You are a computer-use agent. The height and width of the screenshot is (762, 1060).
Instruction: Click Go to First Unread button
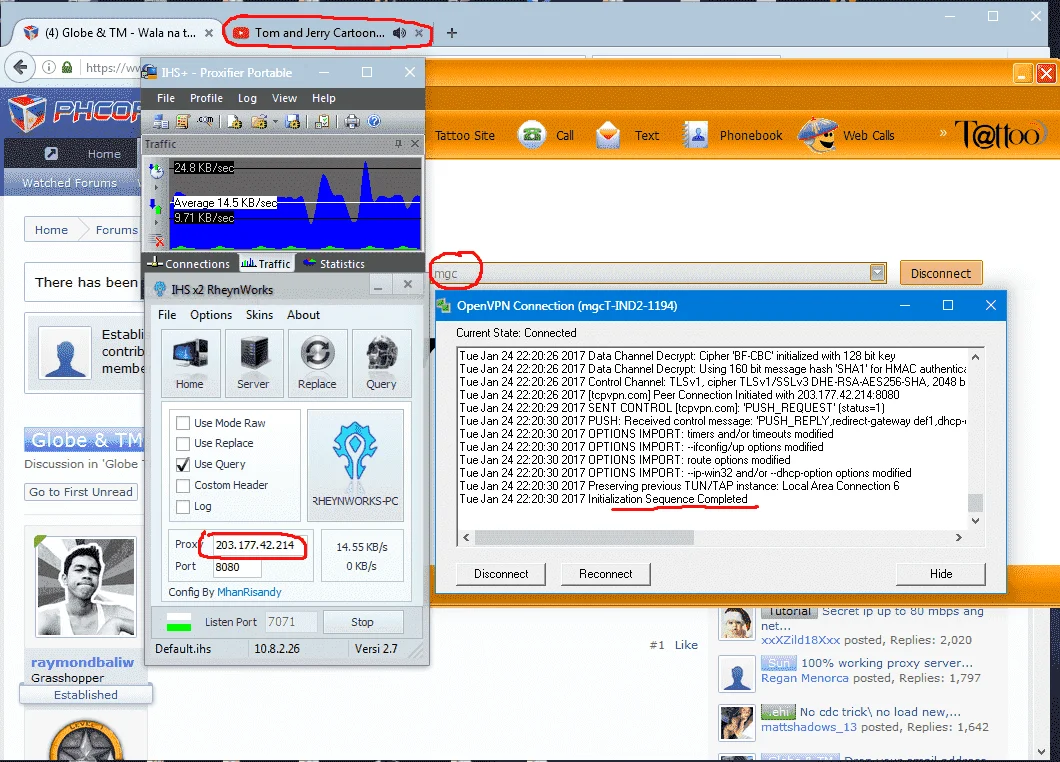[x=81, y=492]
